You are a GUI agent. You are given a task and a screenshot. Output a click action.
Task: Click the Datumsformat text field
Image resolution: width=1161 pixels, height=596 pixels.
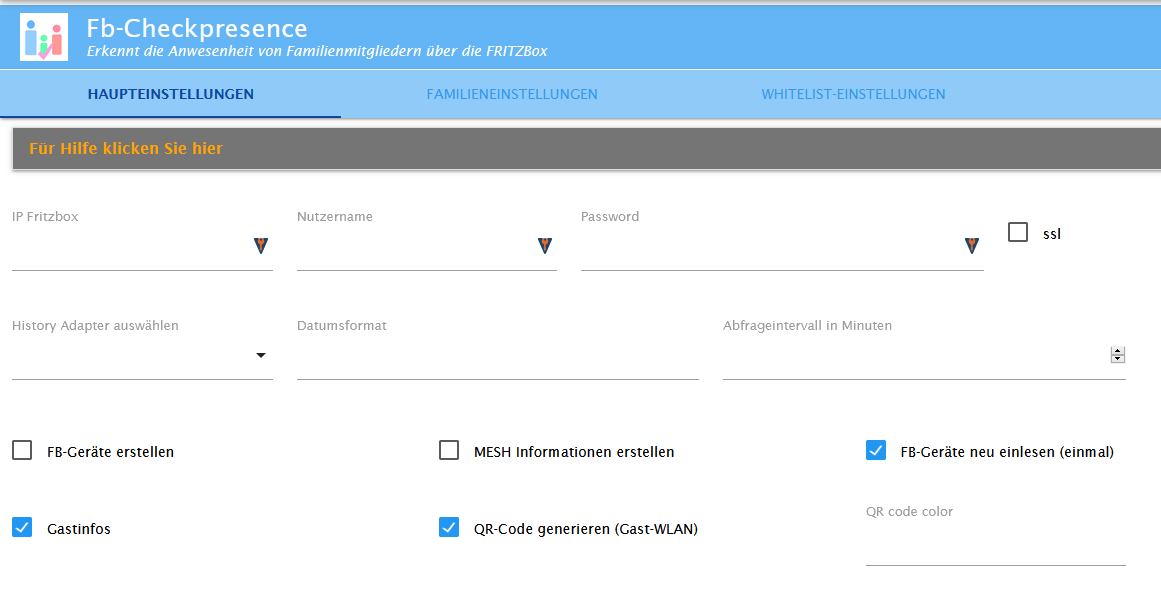pos(498,356)
